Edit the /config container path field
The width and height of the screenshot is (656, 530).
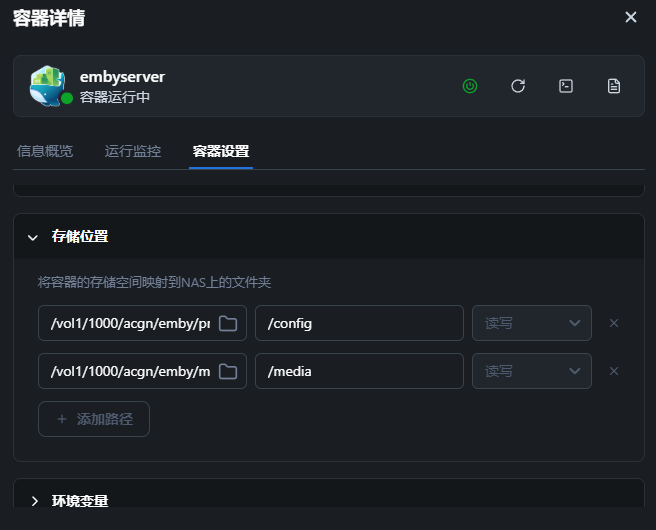tap(359, 323)
